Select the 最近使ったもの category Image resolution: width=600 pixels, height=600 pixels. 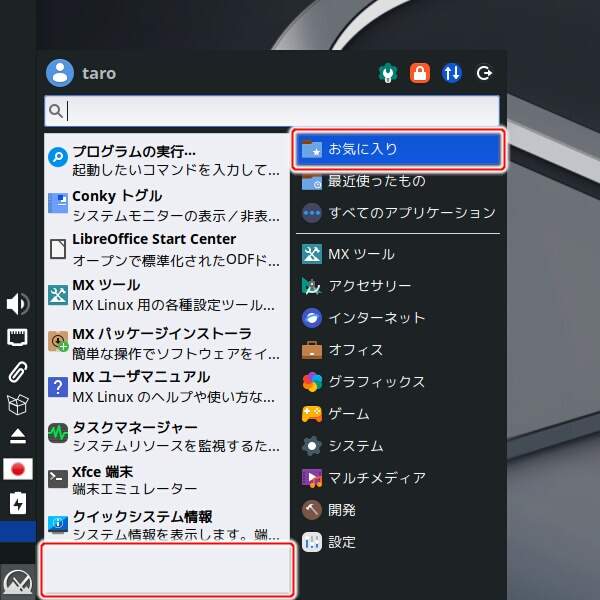[398, 181]
